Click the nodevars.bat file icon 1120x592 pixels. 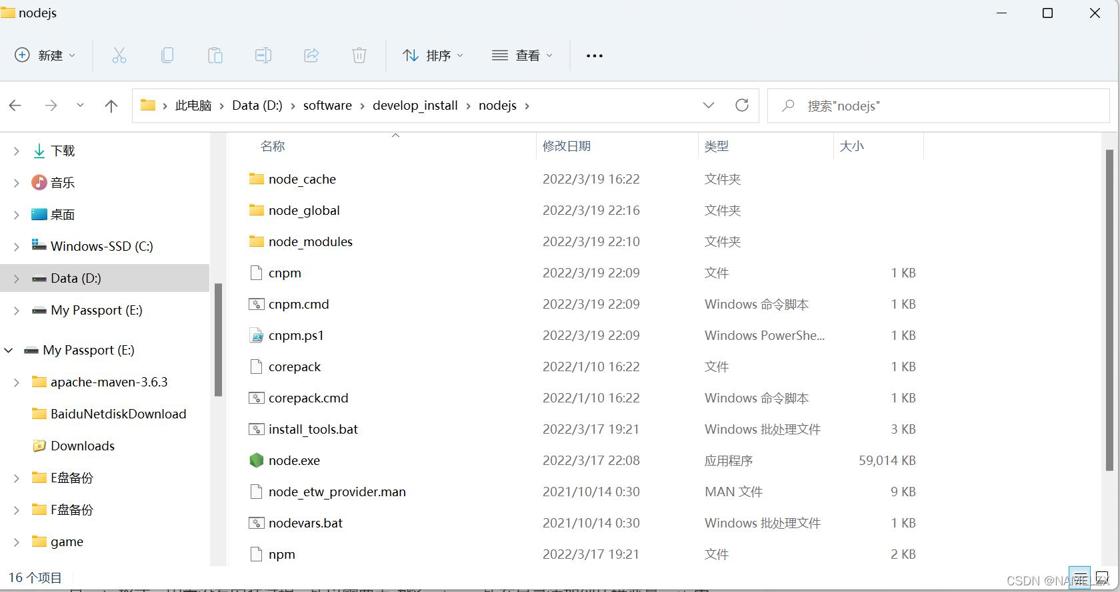click(256, 523)
